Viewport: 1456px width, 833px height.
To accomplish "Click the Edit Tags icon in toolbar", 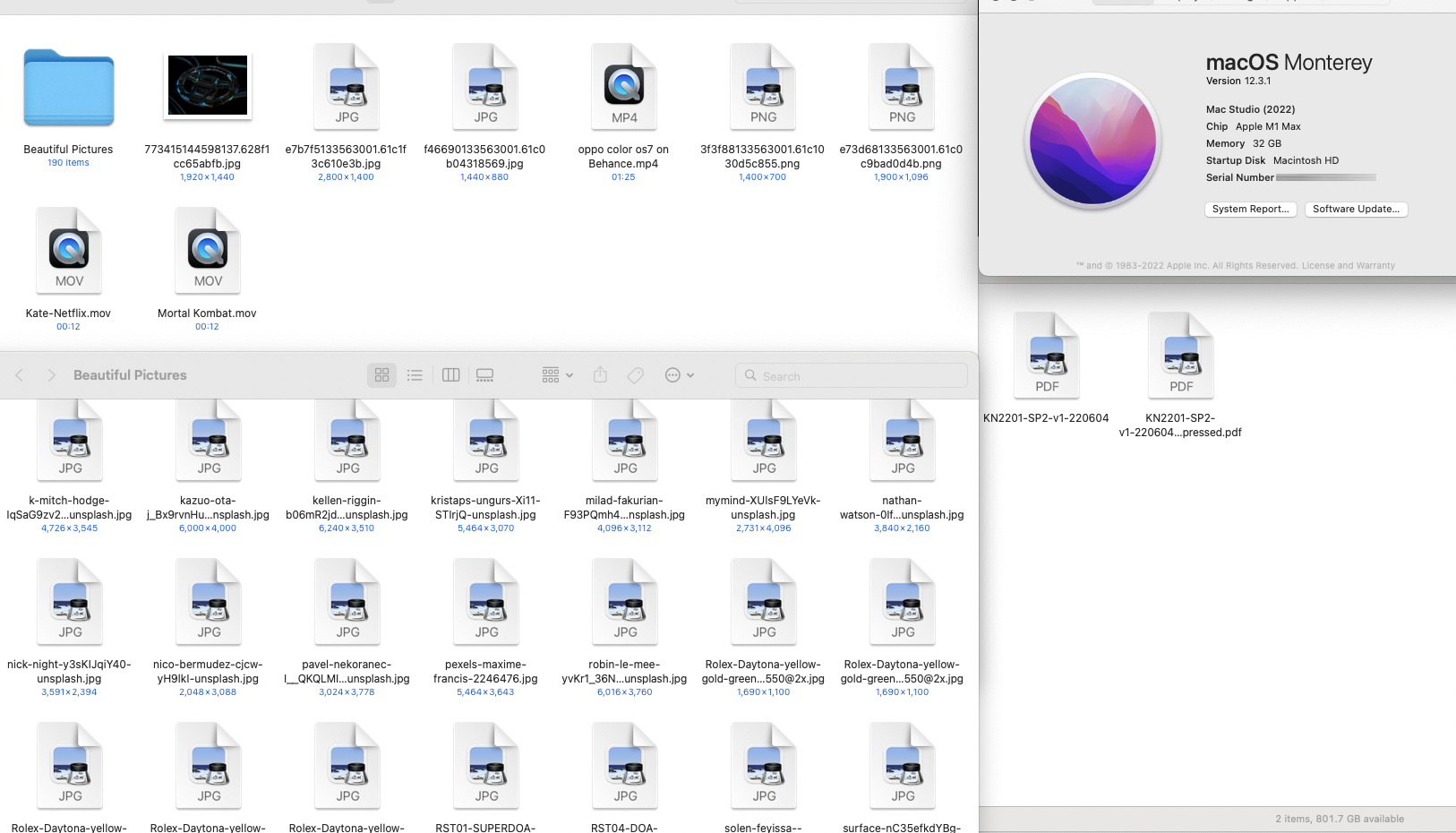I will 635,375.
